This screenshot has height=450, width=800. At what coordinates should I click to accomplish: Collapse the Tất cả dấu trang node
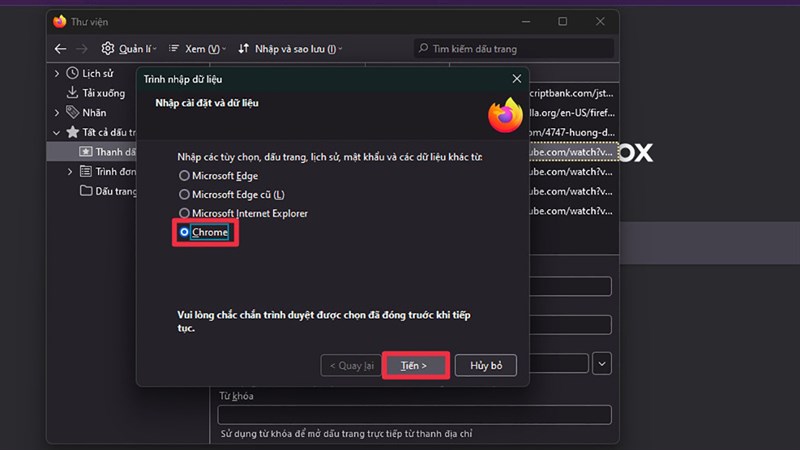click(56, 133)
